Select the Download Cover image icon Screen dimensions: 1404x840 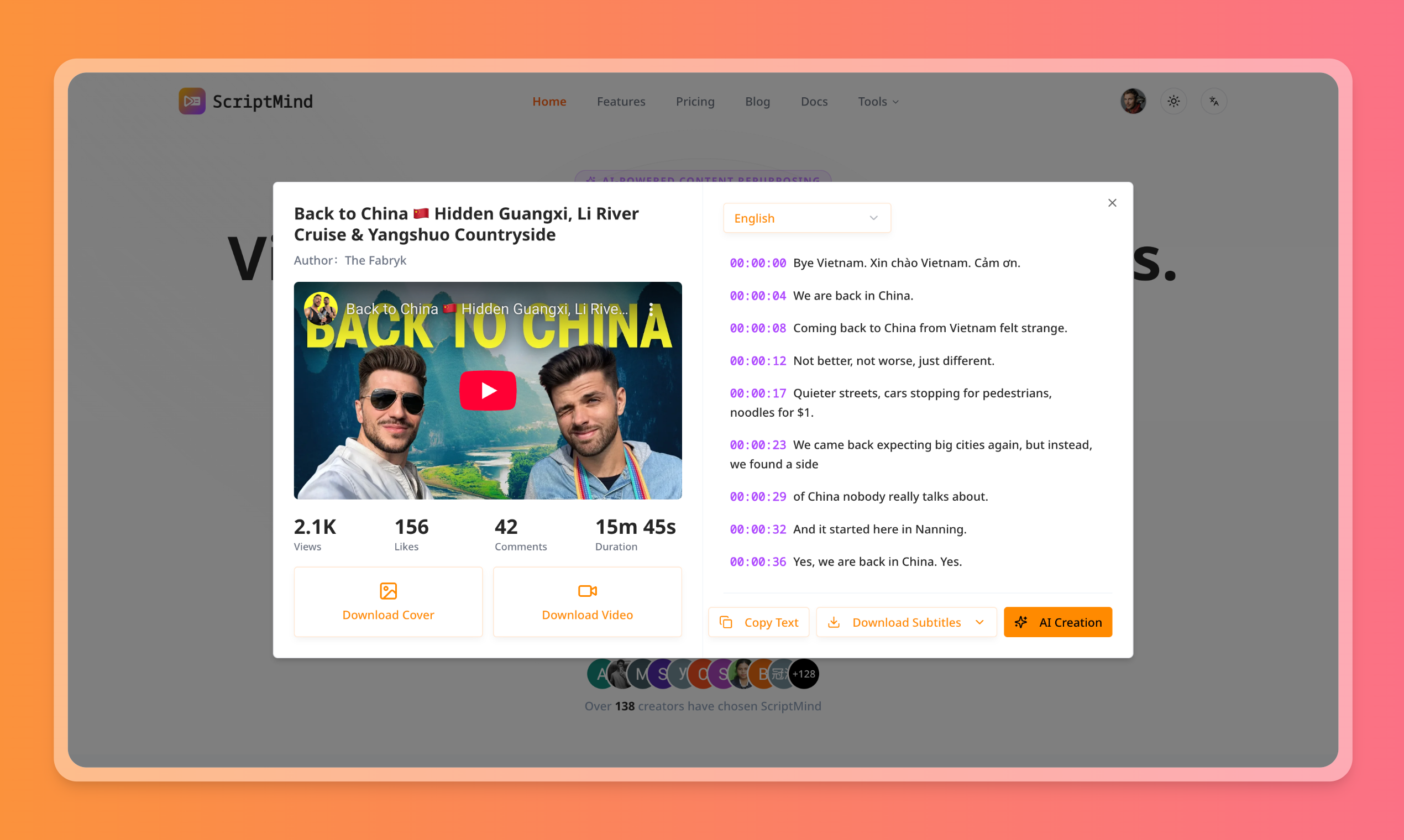point(388,591)
